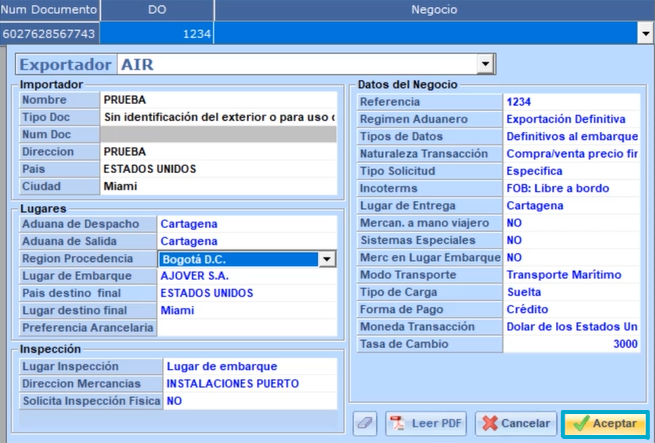
Task: Click the Tasa de Cambio value field
Action: pos(571,344)
